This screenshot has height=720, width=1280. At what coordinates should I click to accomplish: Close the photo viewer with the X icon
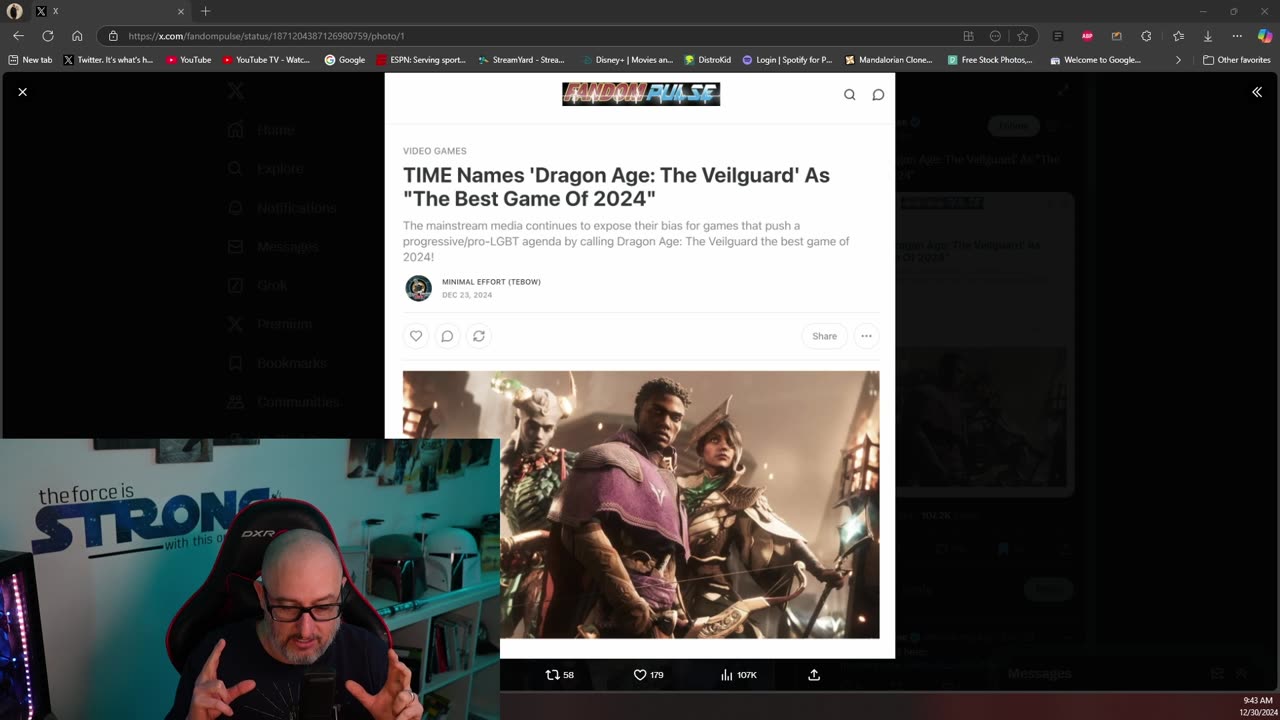coord(22,92)
